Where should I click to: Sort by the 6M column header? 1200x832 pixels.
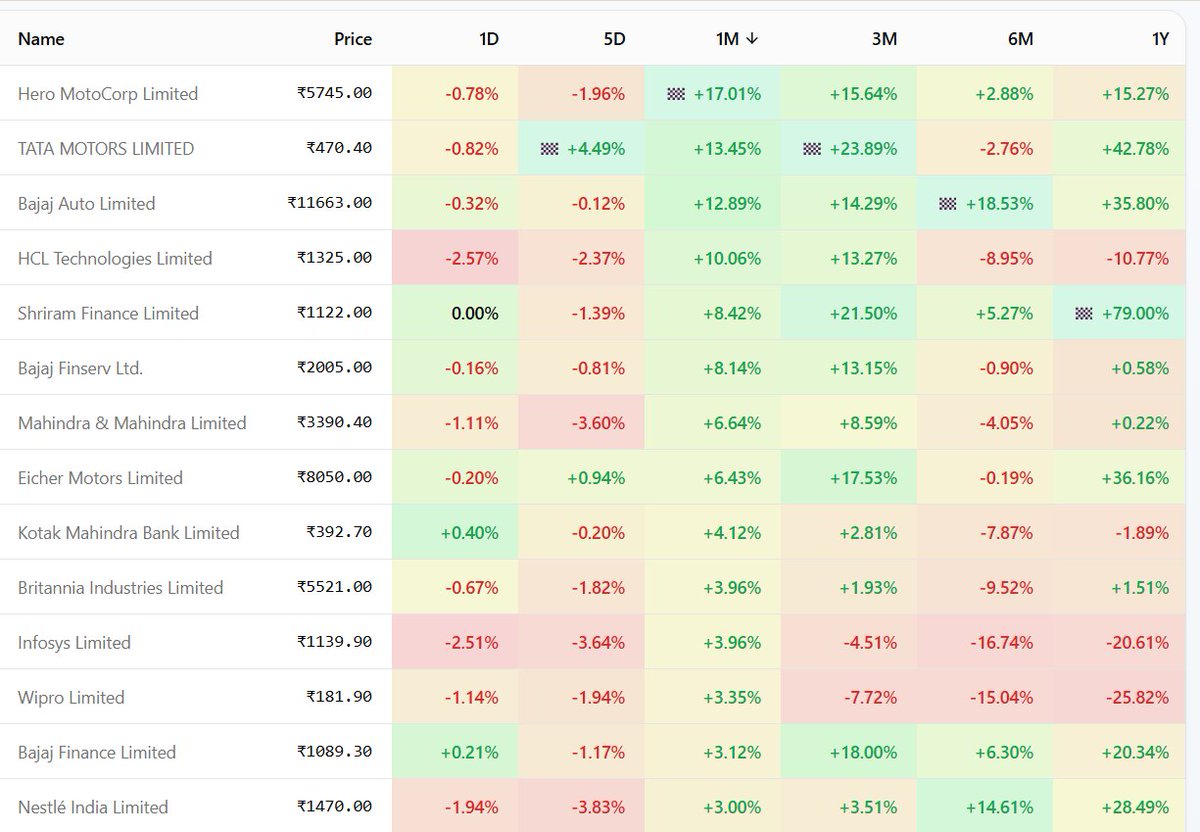[1020, 39]
